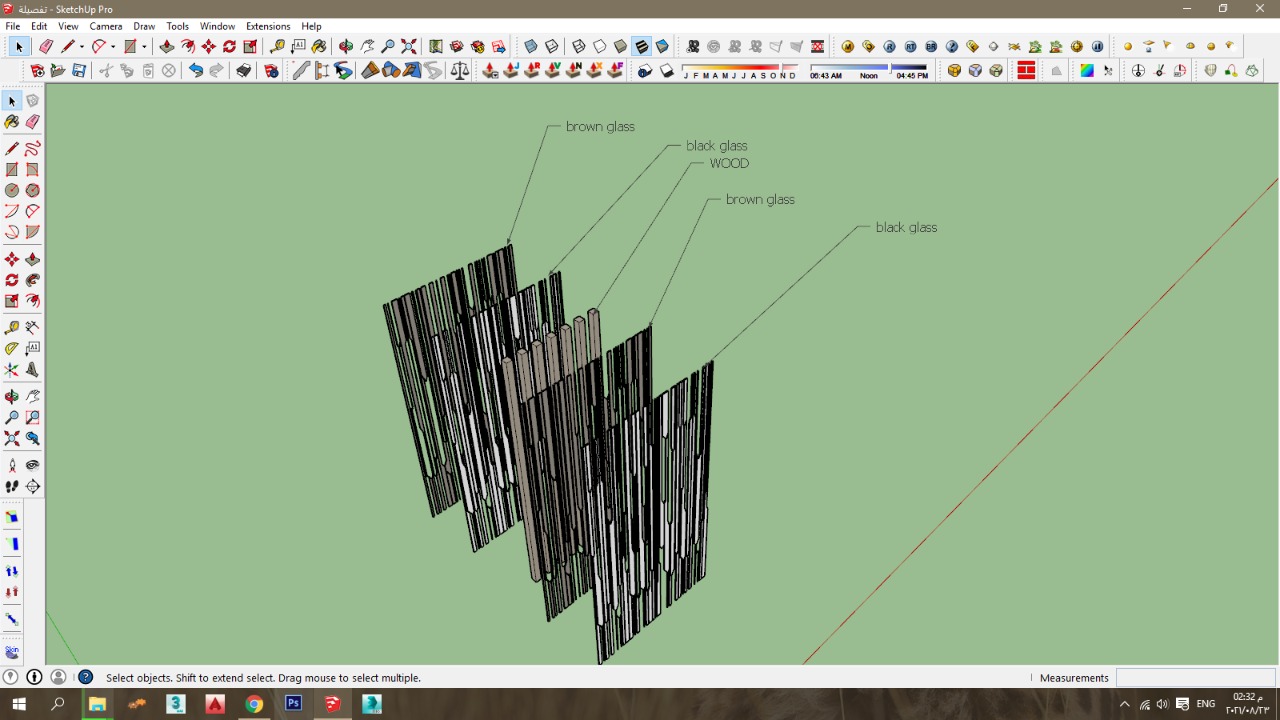1280x720 pixels.
Task: Select the Walk footprints tool
Action: [12, 487]
